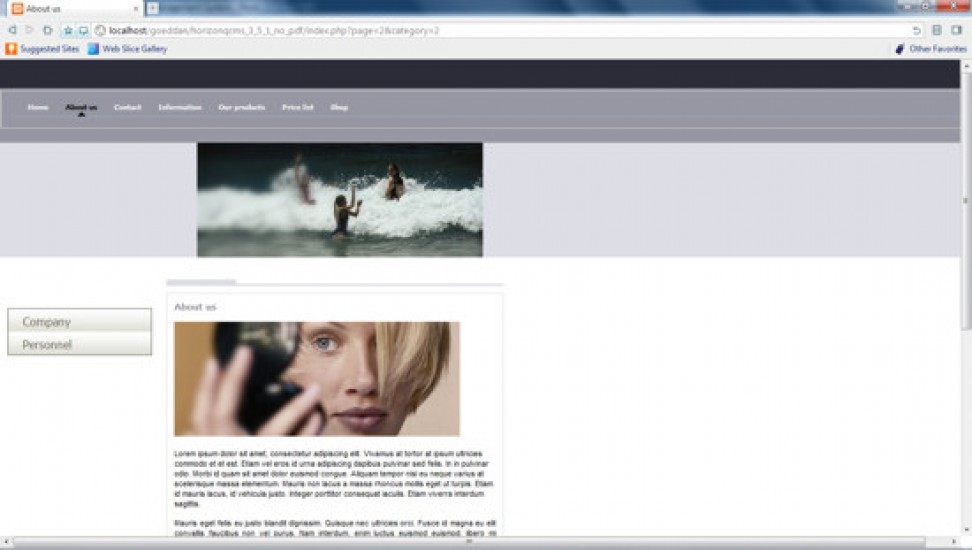Click the surfing wave banner image
This screenshot has height=550, width=972.
[x=340, y=200]
